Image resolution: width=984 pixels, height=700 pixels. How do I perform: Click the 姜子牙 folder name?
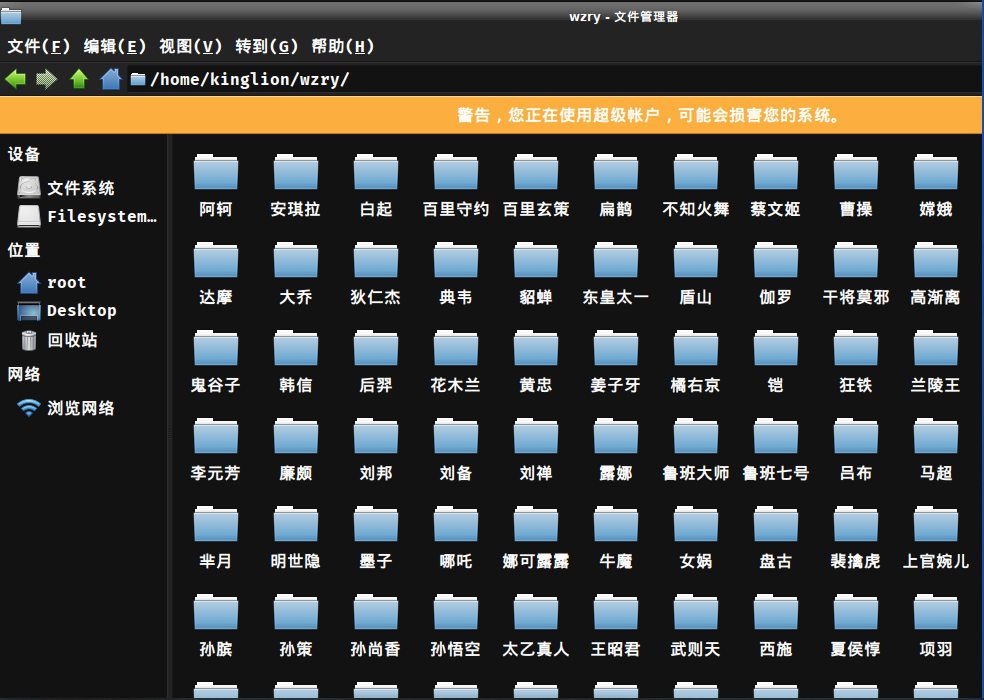(x=616, y=385)
